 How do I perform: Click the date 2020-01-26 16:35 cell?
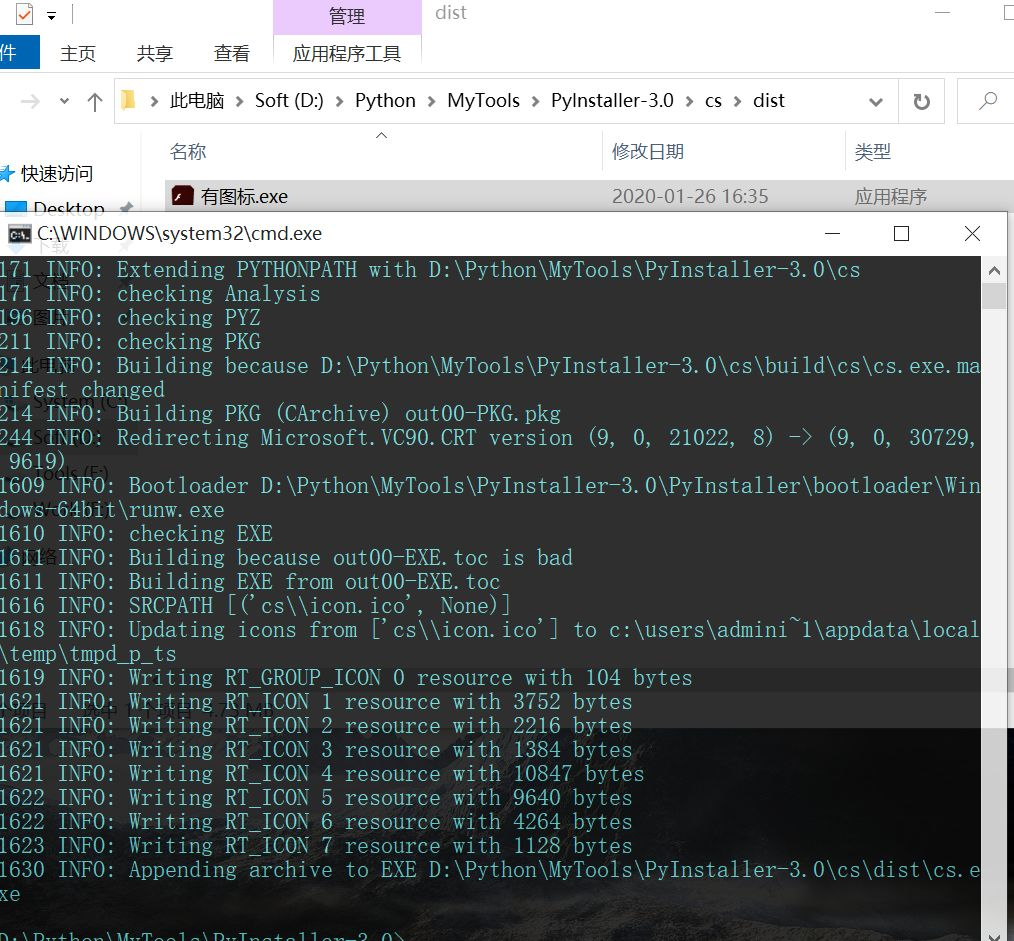tap(690, 196)
